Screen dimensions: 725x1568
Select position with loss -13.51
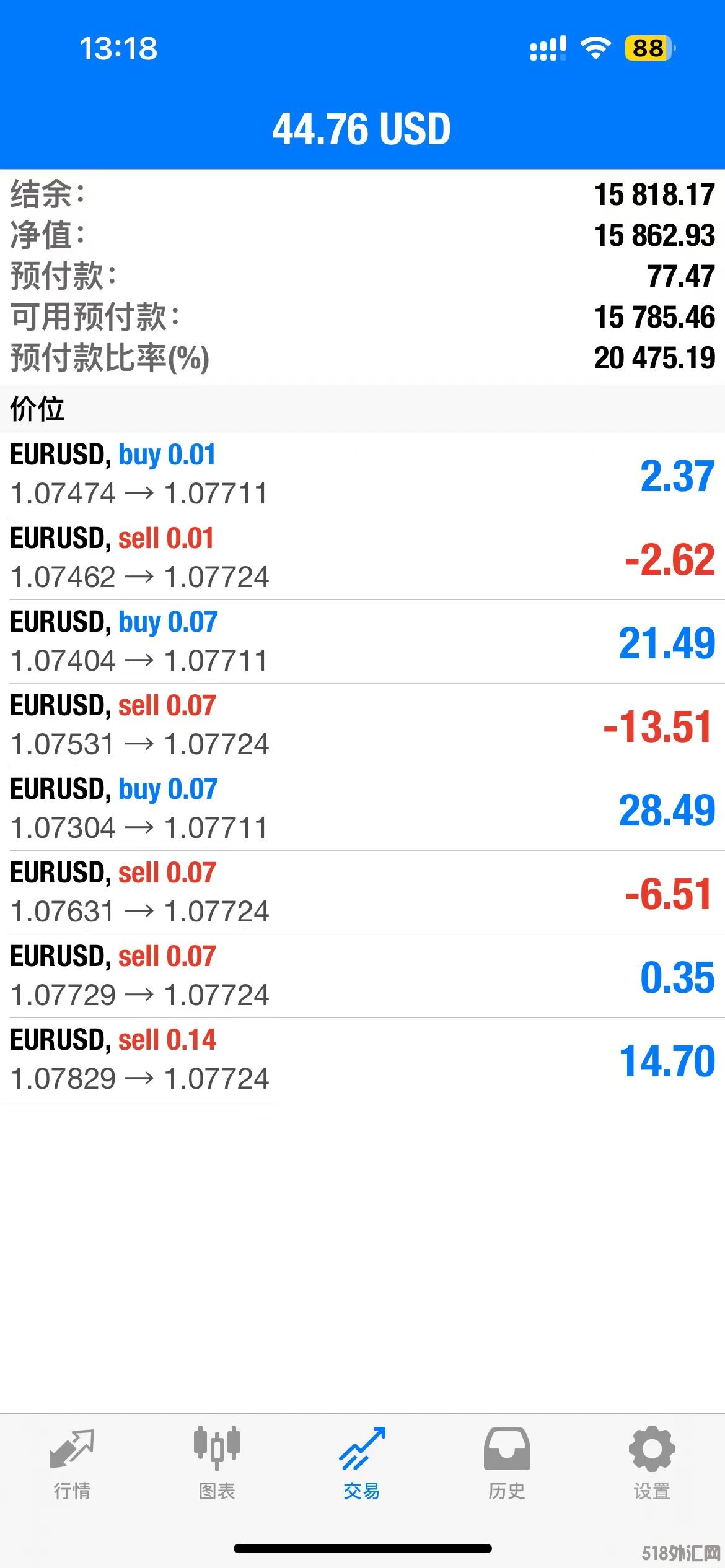(362, 725)
